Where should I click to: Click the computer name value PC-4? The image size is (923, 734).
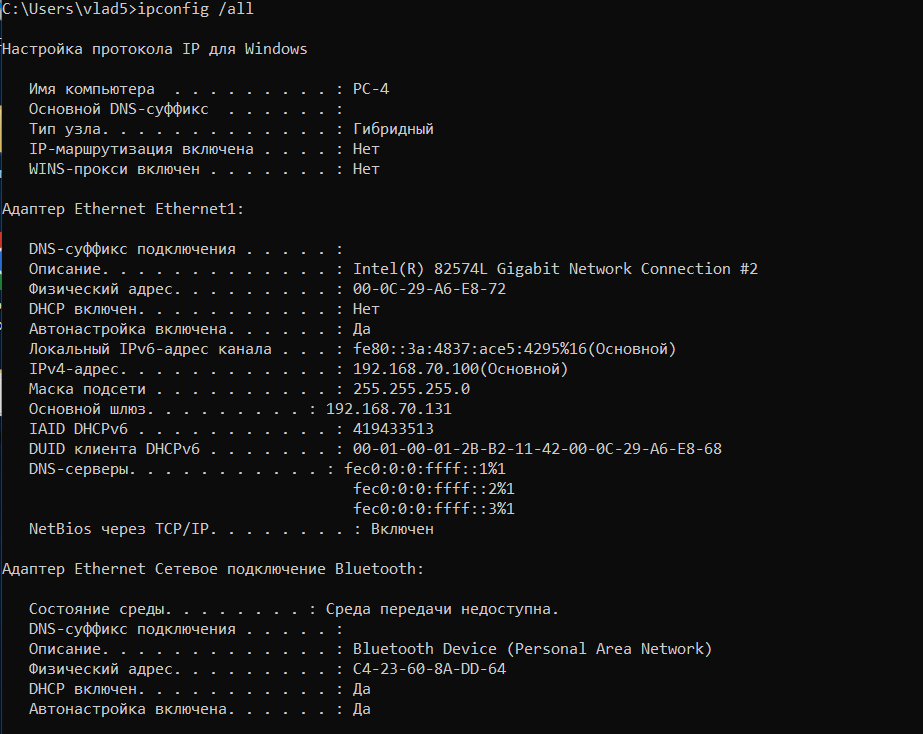[371, 89]
